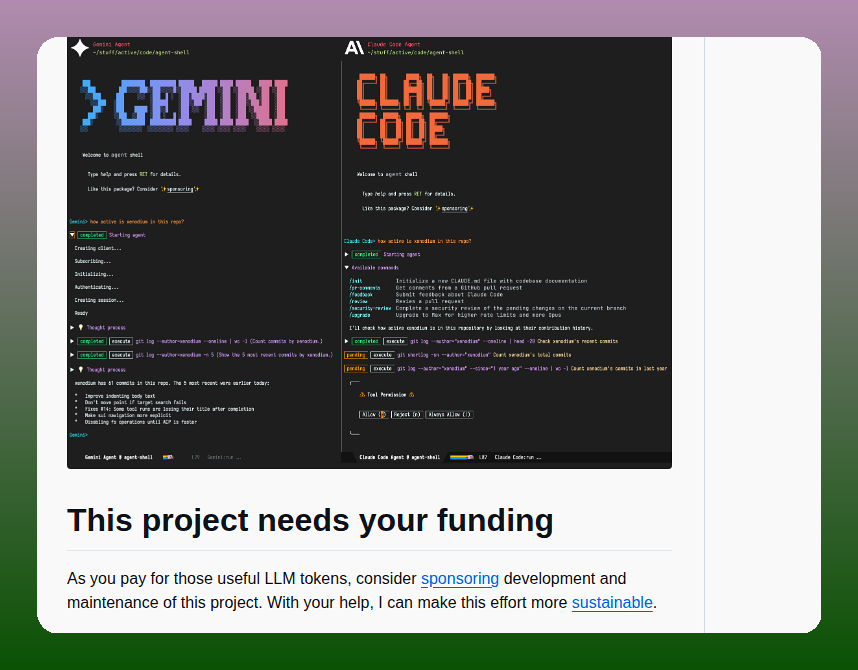Viewport: 858px width, 670px height.
Task: Click the sponsoring link inside Claude Code pane
Action: [x=455, y=209]
